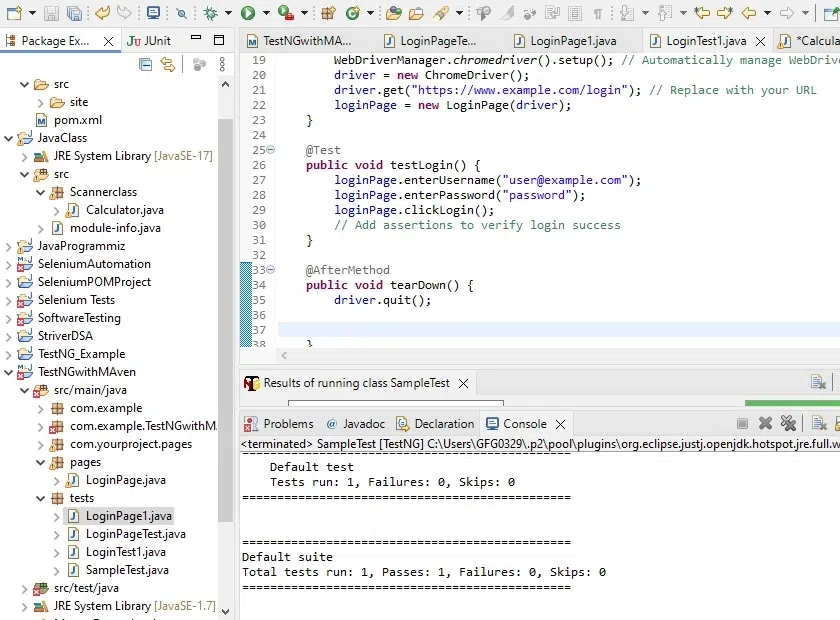Expand the JRE System Library [JavaSE-17] node

(25, 156)
